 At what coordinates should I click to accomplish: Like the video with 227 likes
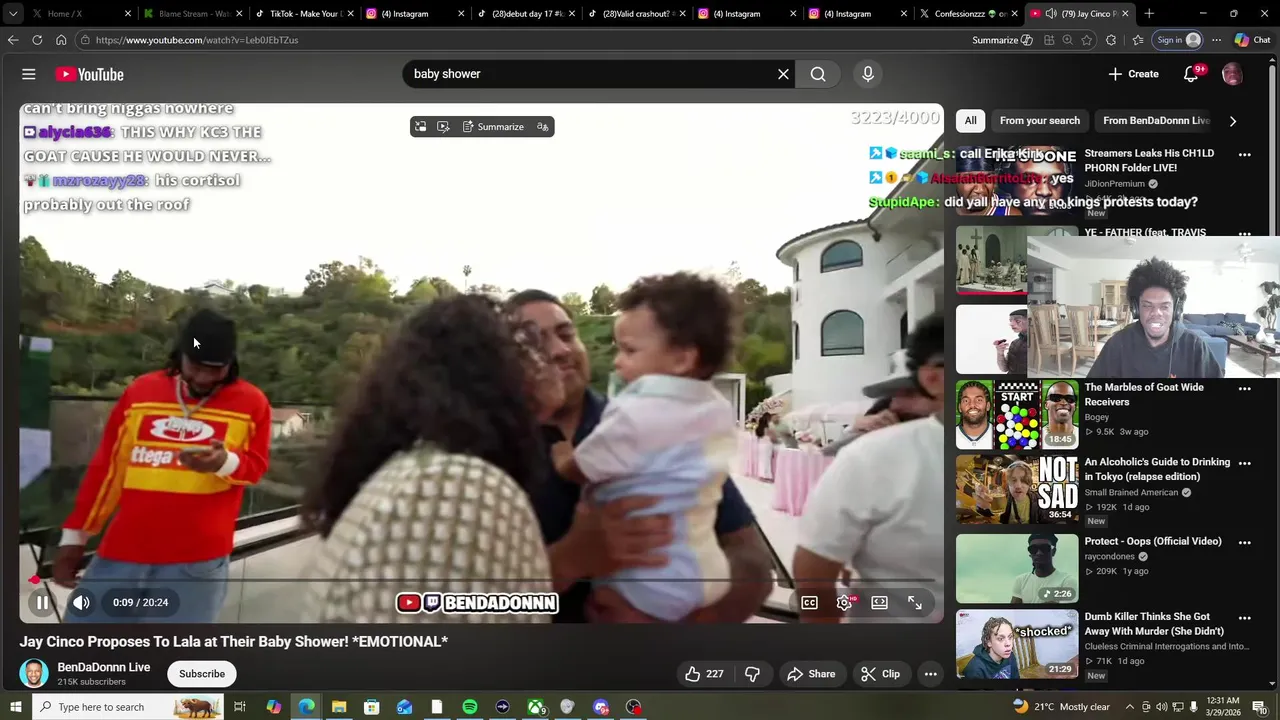point(704,674)
